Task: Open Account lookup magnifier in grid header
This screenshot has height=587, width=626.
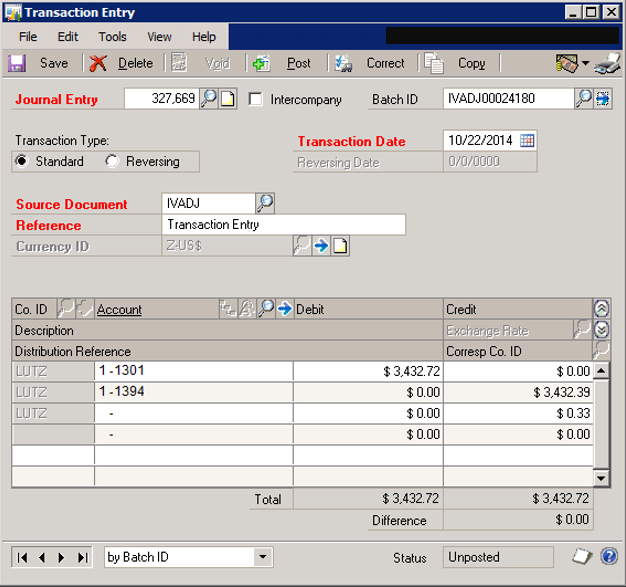Action: tap(266, 309)
